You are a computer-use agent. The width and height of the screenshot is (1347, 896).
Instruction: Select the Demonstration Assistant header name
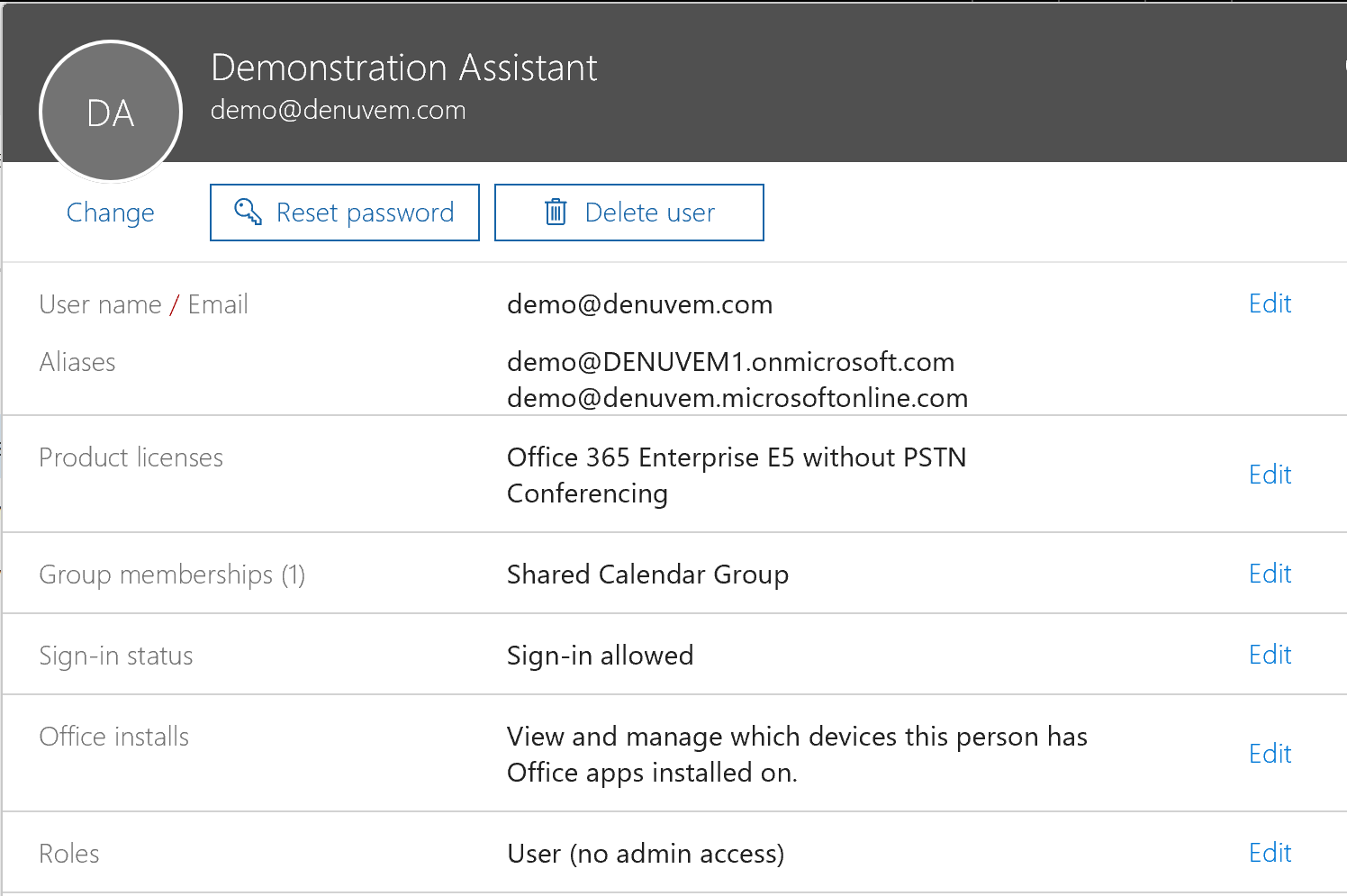pyautogui.click(x=404, y=68)
